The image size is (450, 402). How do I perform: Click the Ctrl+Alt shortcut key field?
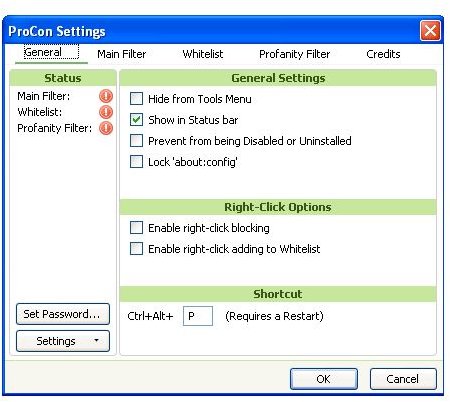click(x=198, y=316)
